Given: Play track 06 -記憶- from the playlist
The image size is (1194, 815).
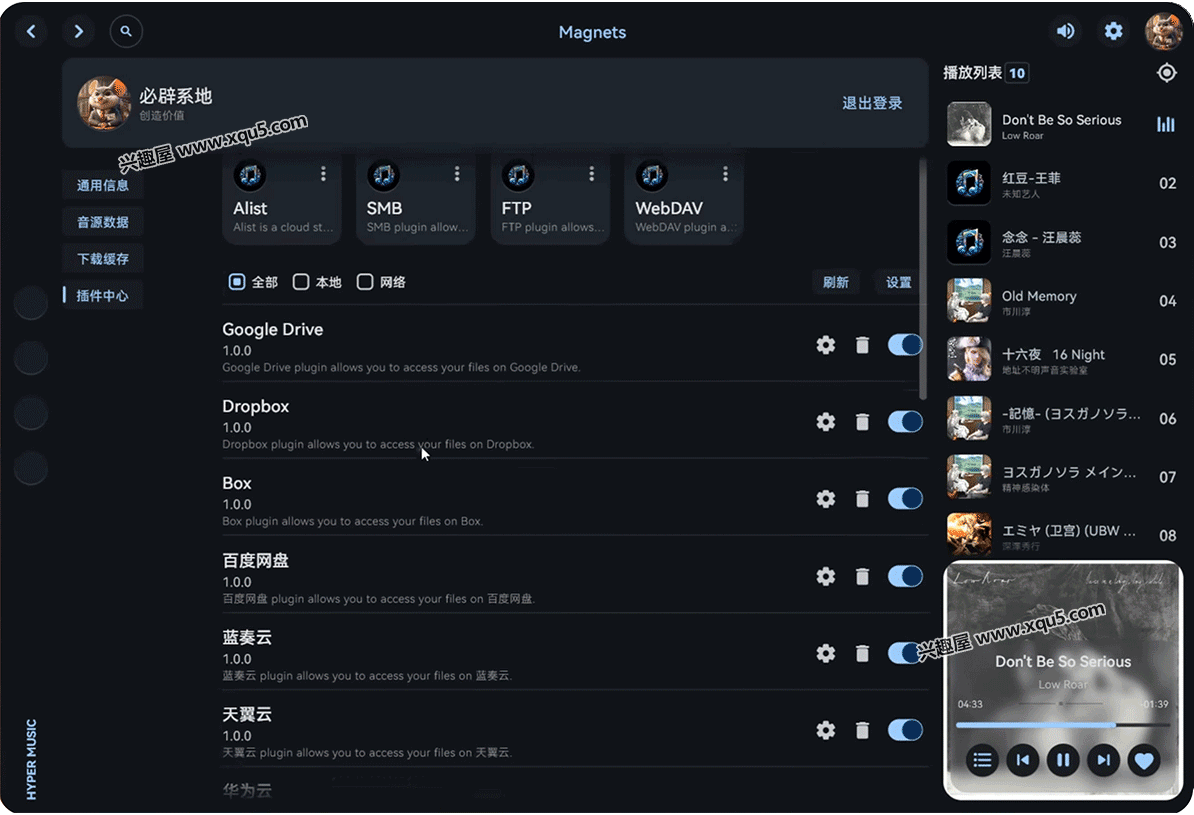Looking at the screenshot, I should (x=1062, y=418).
